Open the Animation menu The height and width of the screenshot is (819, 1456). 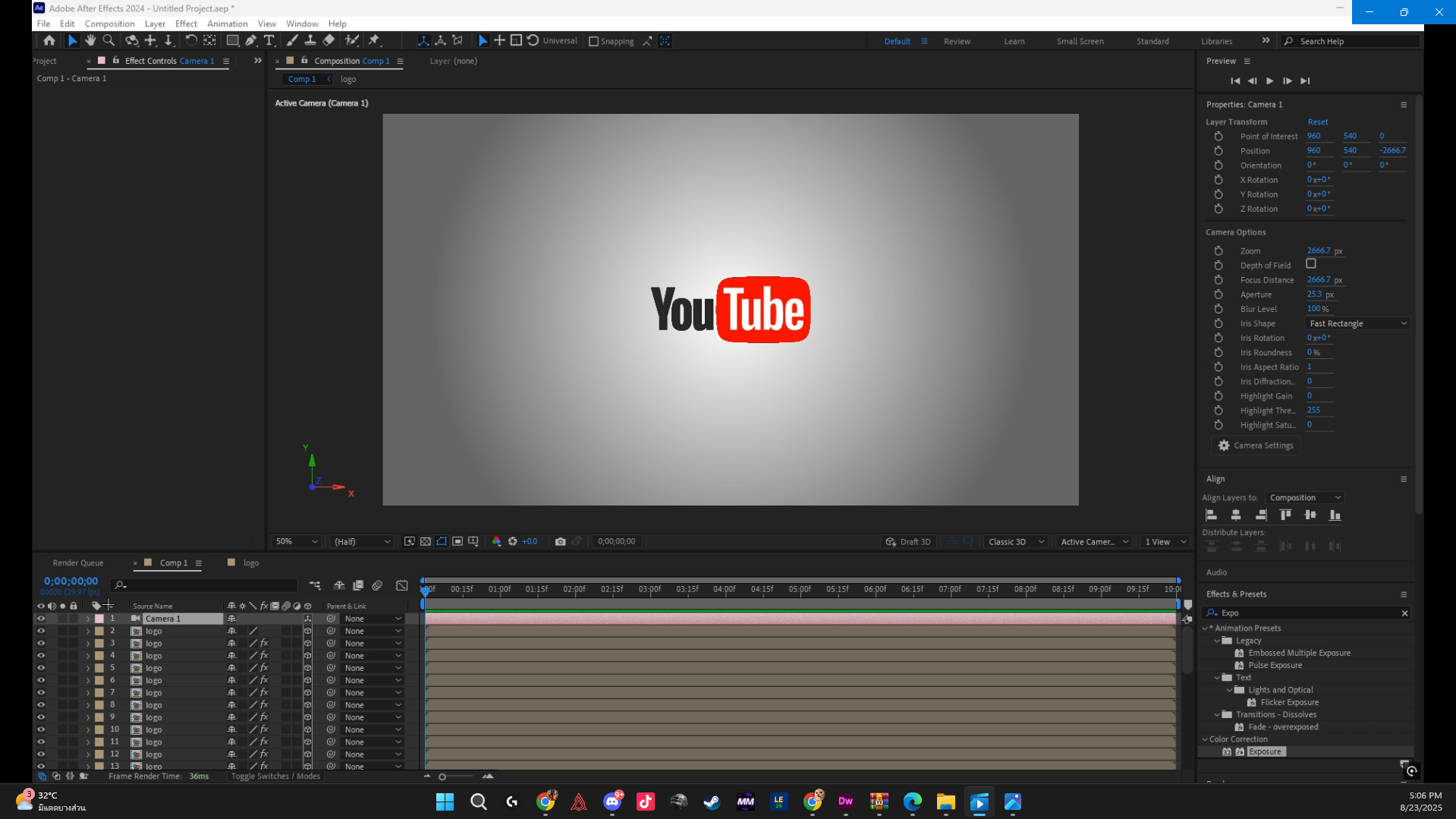(x=227, y=24)
